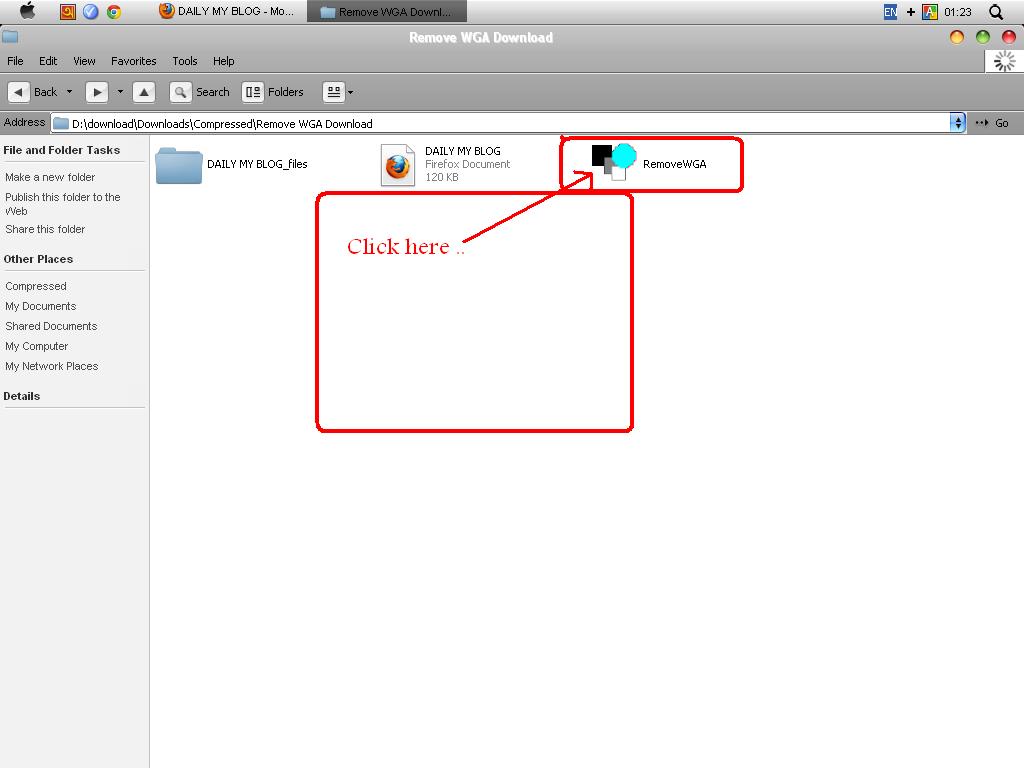
Task: Open the Tools menu
Action: [184, 61]
